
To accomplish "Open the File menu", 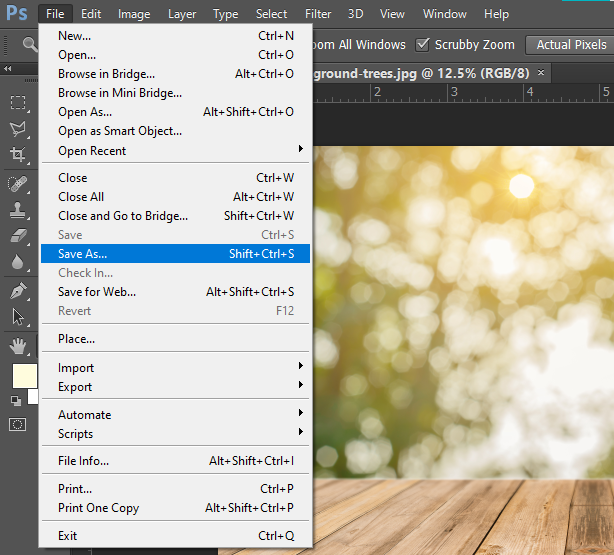I will tap(55, 14).
